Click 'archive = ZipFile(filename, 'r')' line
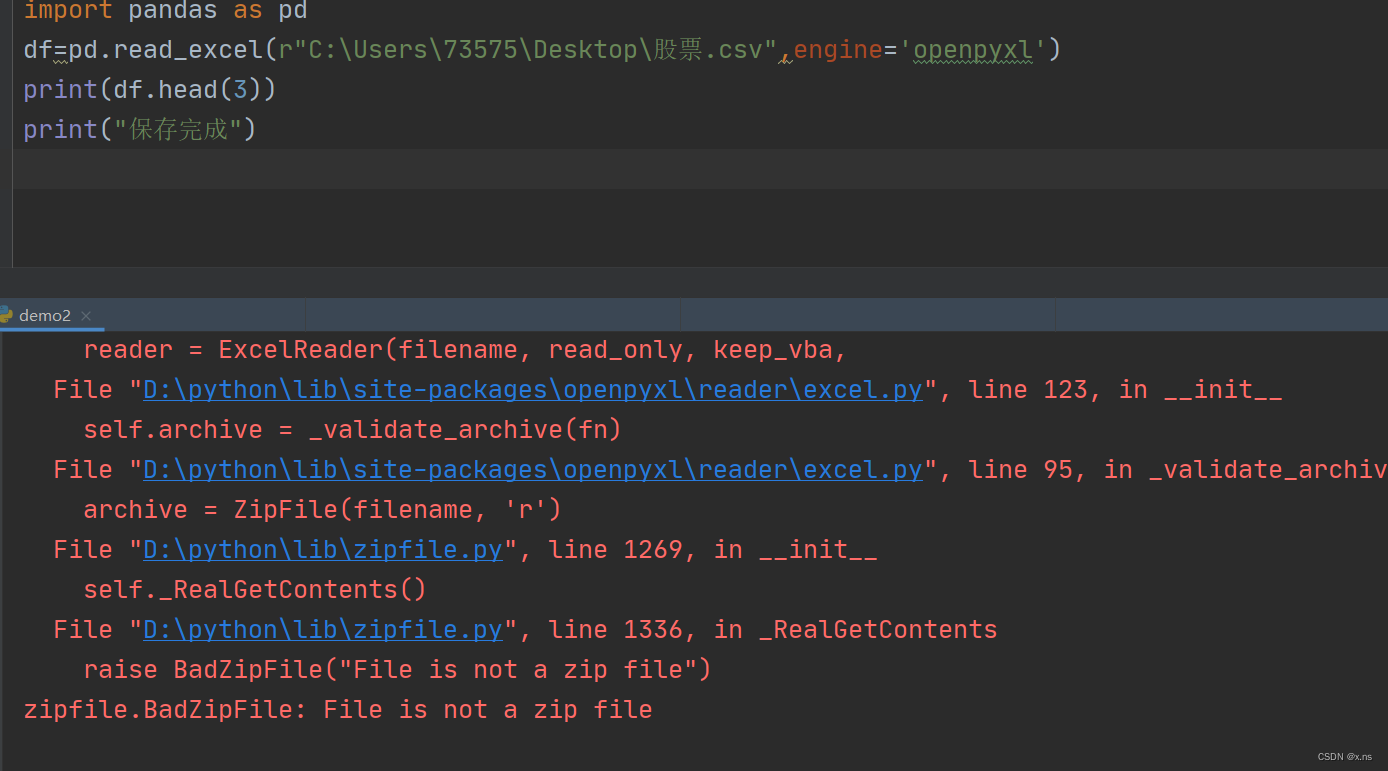Screen dimensions: 1388x771 pos(322,509)
